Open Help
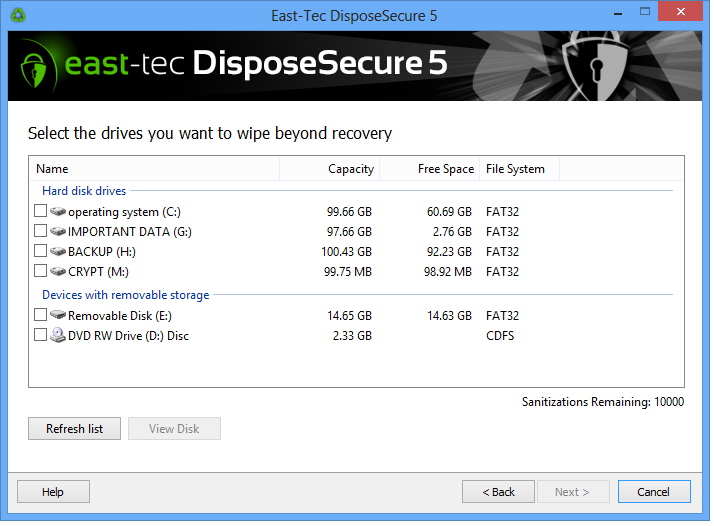 pos(53,492)
